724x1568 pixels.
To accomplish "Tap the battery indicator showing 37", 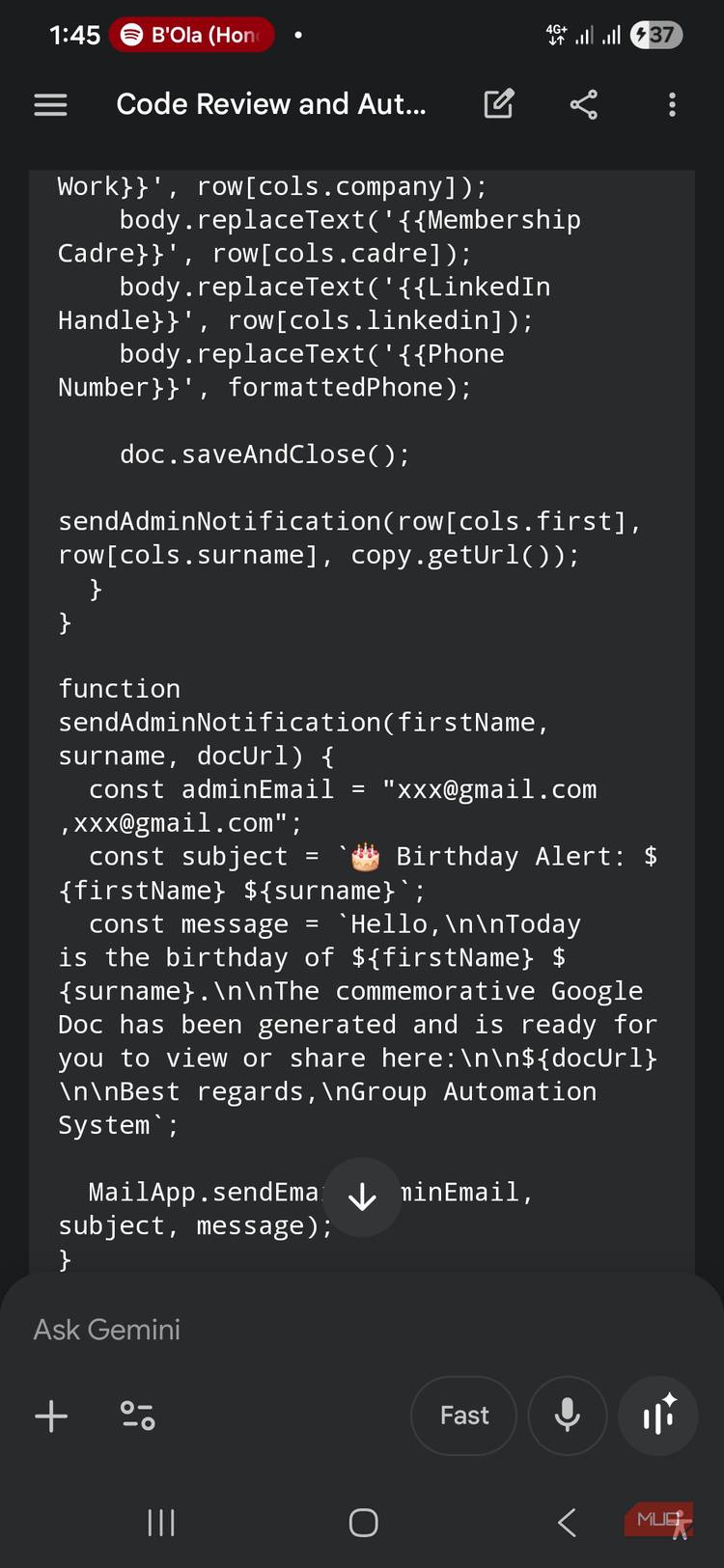I will 655,35.
